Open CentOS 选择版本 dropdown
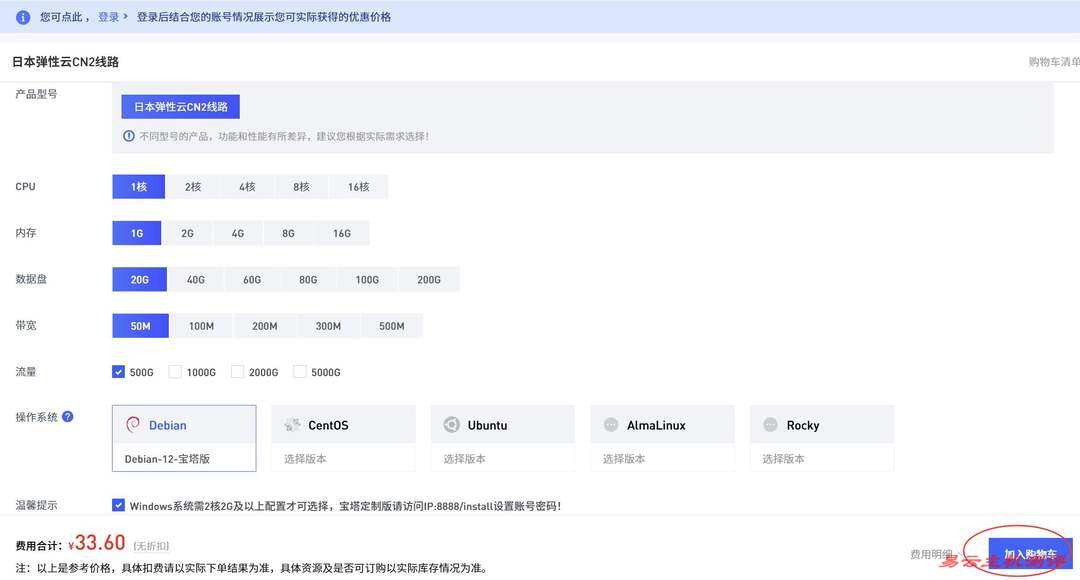The image size is (1080, 580). click(344, 458)
